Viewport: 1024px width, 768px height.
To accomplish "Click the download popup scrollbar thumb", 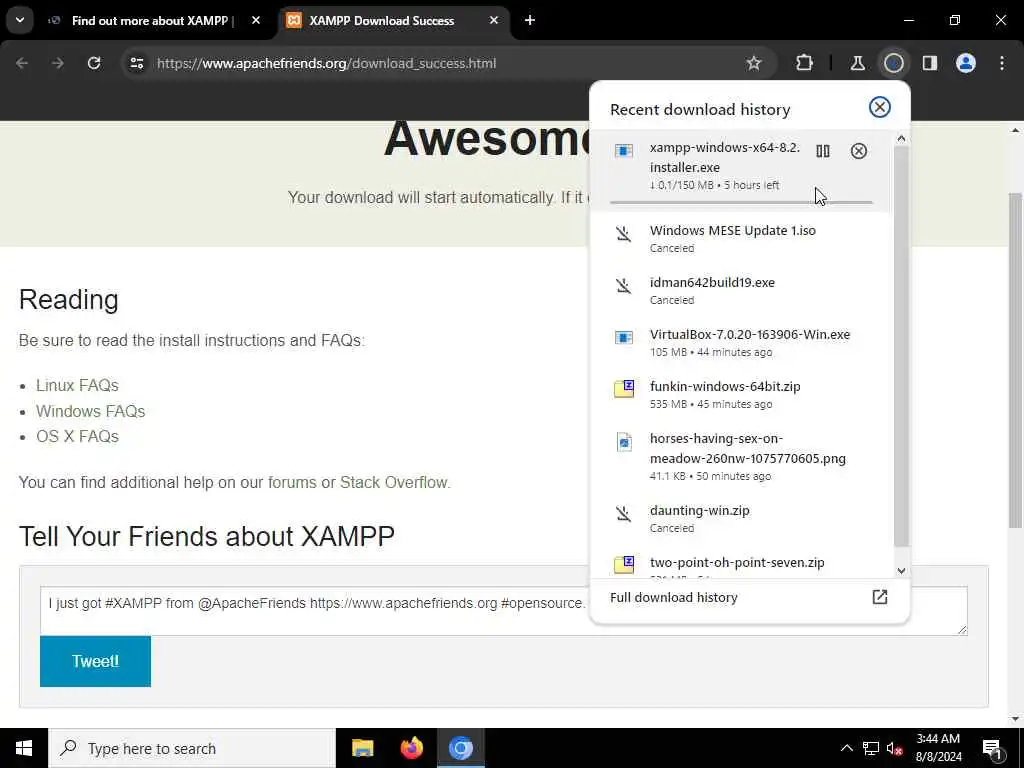I will click(901, 346).
